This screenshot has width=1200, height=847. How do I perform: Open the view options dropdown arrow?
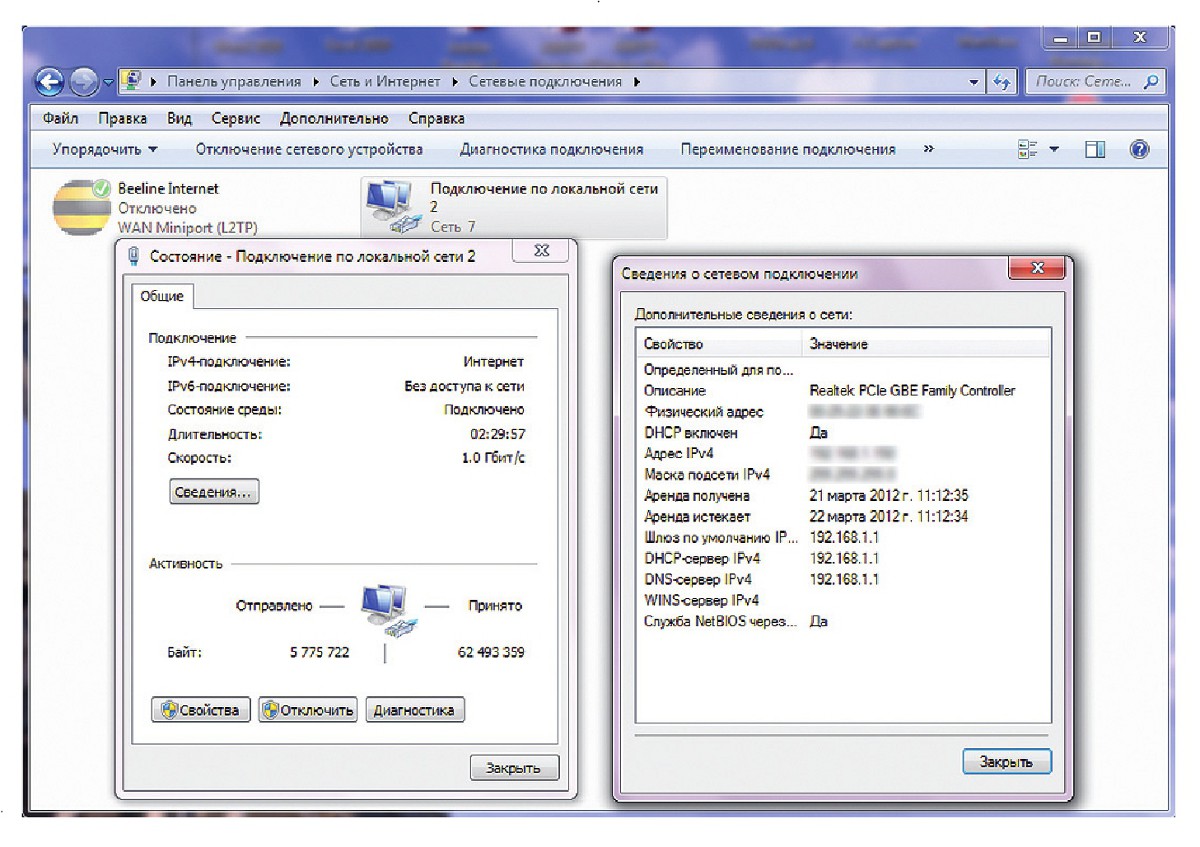(x=1054, y=150)
